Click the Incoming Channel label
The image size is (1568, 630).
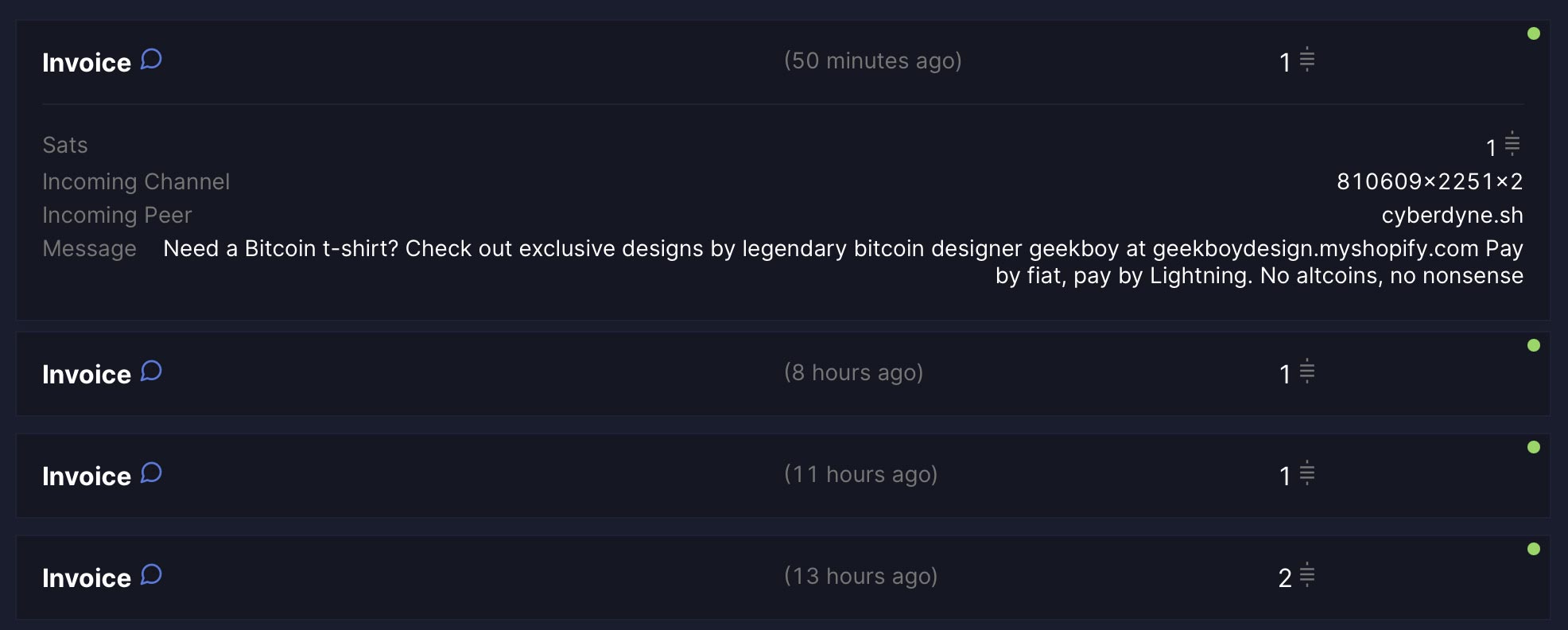[136, 181]
